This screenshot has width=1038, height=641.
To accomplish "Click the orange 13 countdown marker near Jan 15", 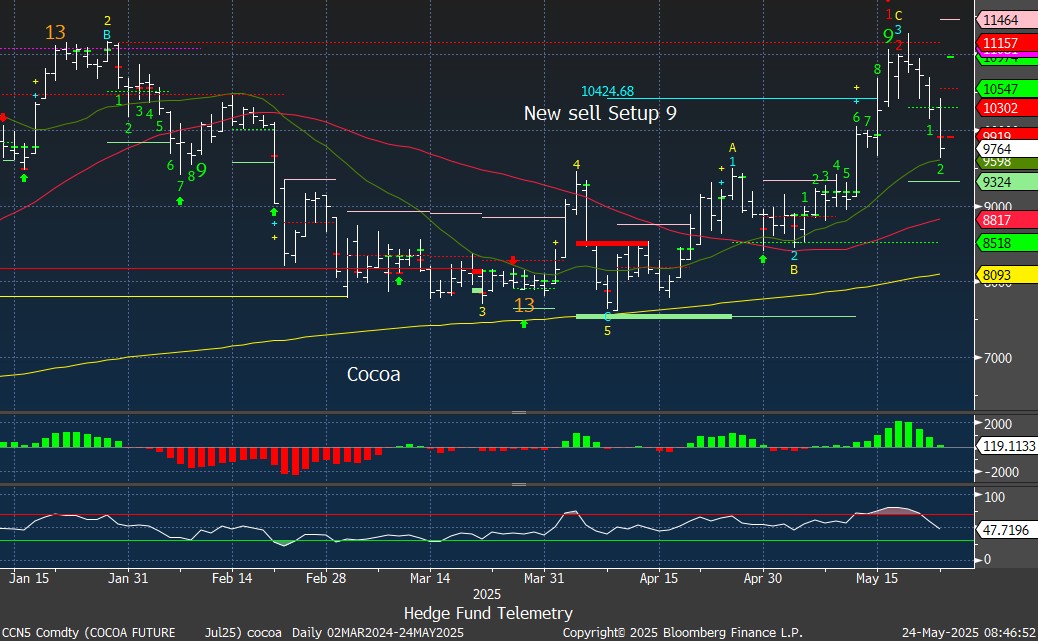I will pos(55,33).
